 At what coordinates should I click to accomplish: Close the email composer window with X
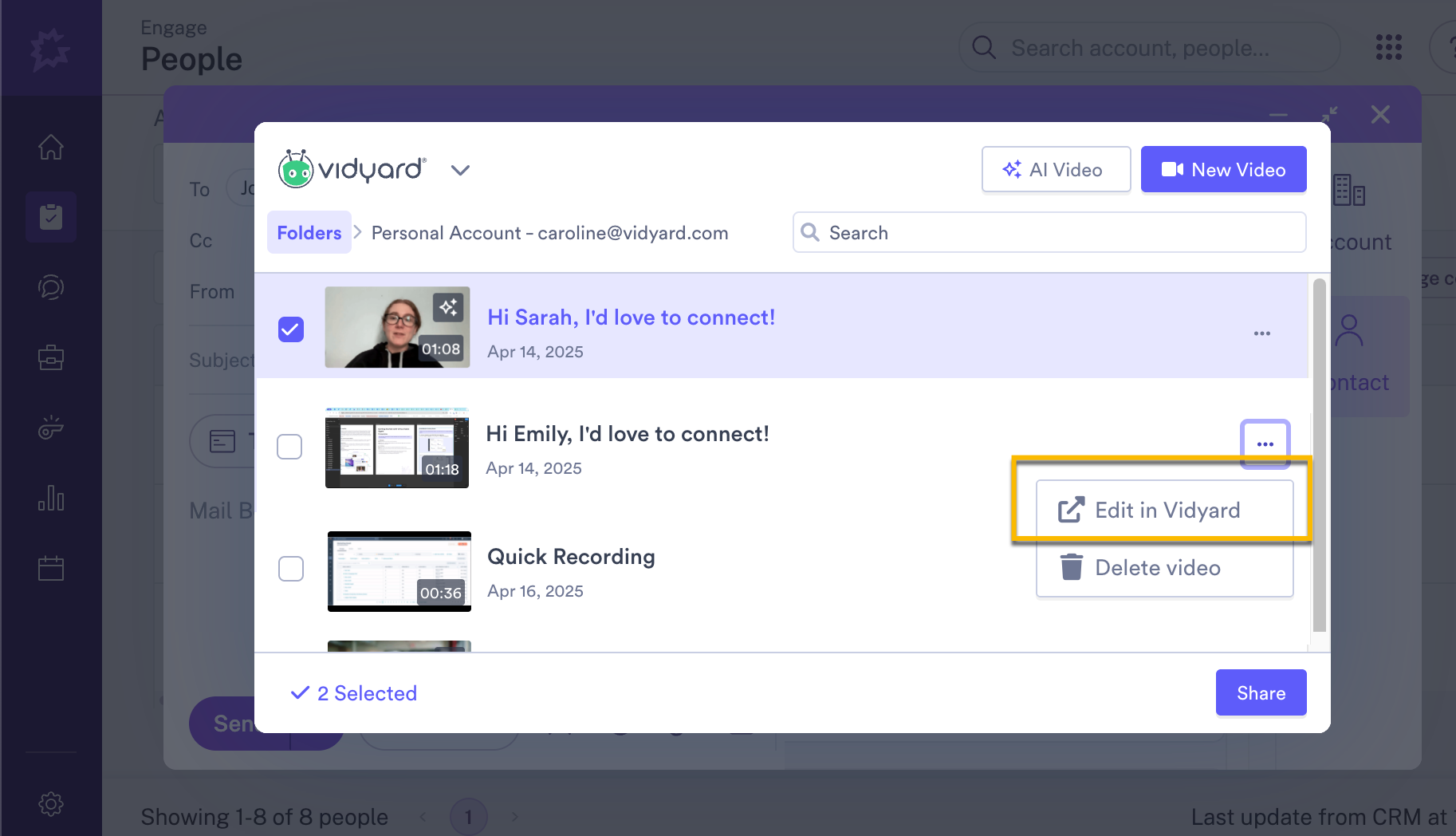pos(1380,115)
